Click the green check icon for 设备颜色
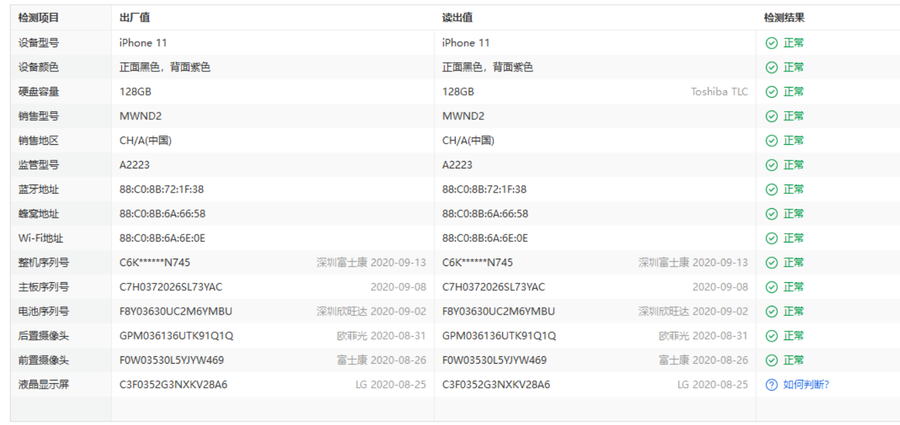900x425 pixels. click(x=771, y=67)
